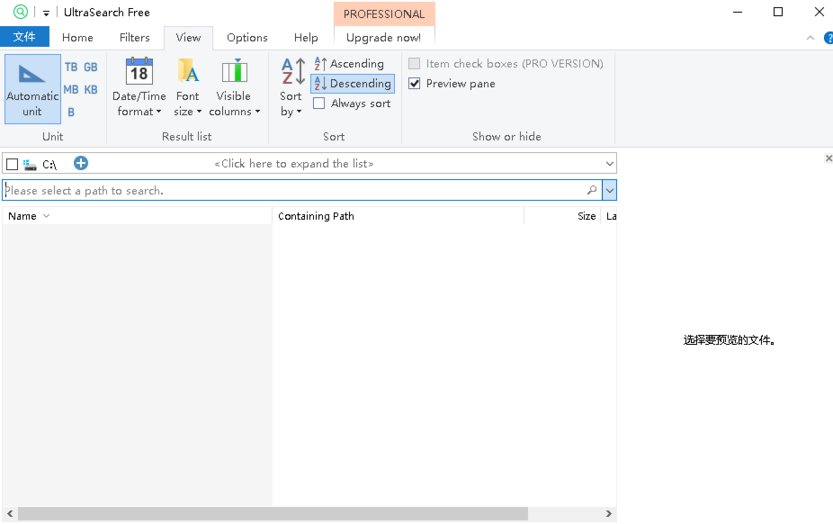Click the Upgrade now! button
The width and height of the screenshot is (833, 524).
[383, 38]
